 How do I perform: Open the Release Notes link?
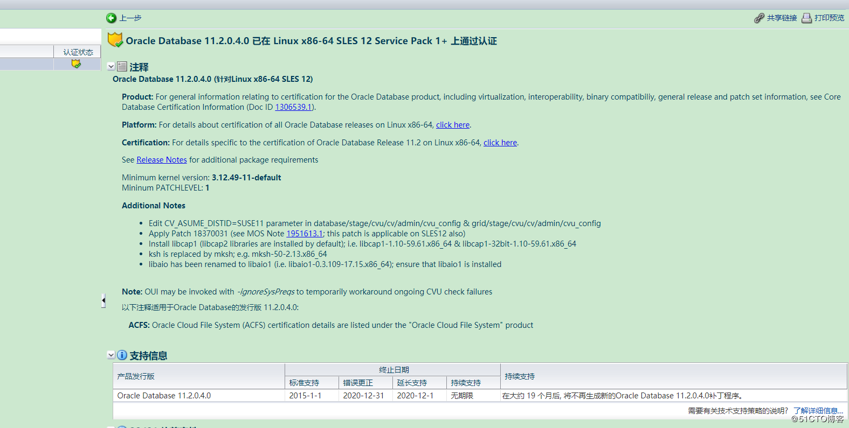pos(161,160)
